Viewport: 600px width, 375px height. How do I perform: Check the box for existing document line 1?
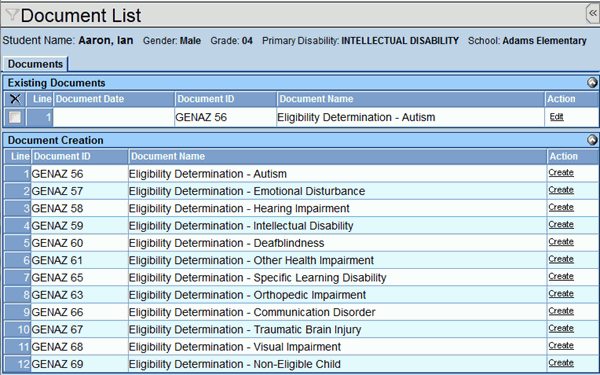click(x=15, y=117)
